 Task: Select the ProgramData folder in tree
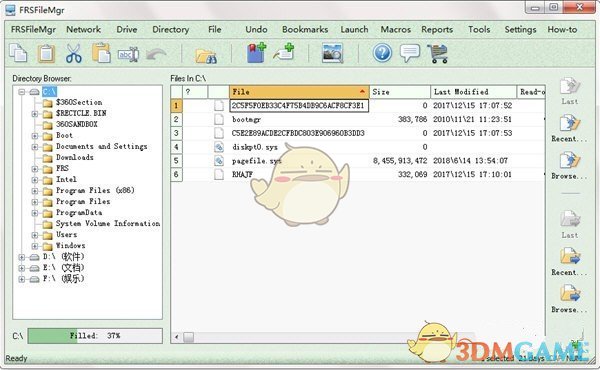[79, 212]
